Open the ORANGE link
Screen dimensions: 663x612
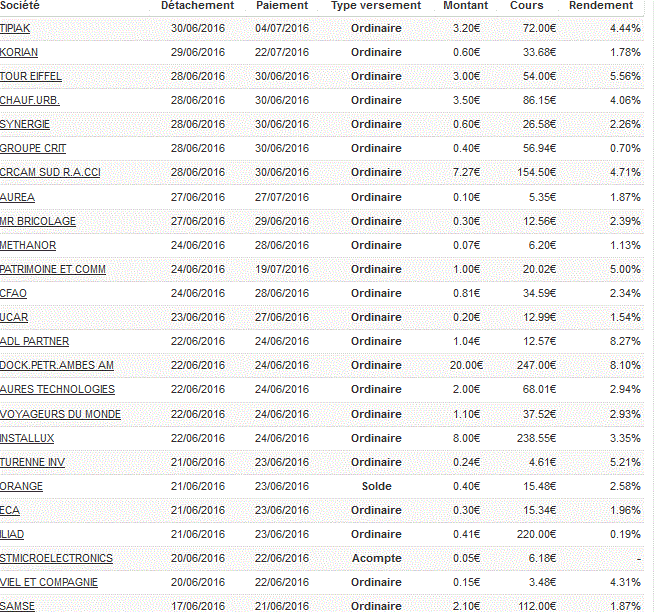(x=21, y=487)
